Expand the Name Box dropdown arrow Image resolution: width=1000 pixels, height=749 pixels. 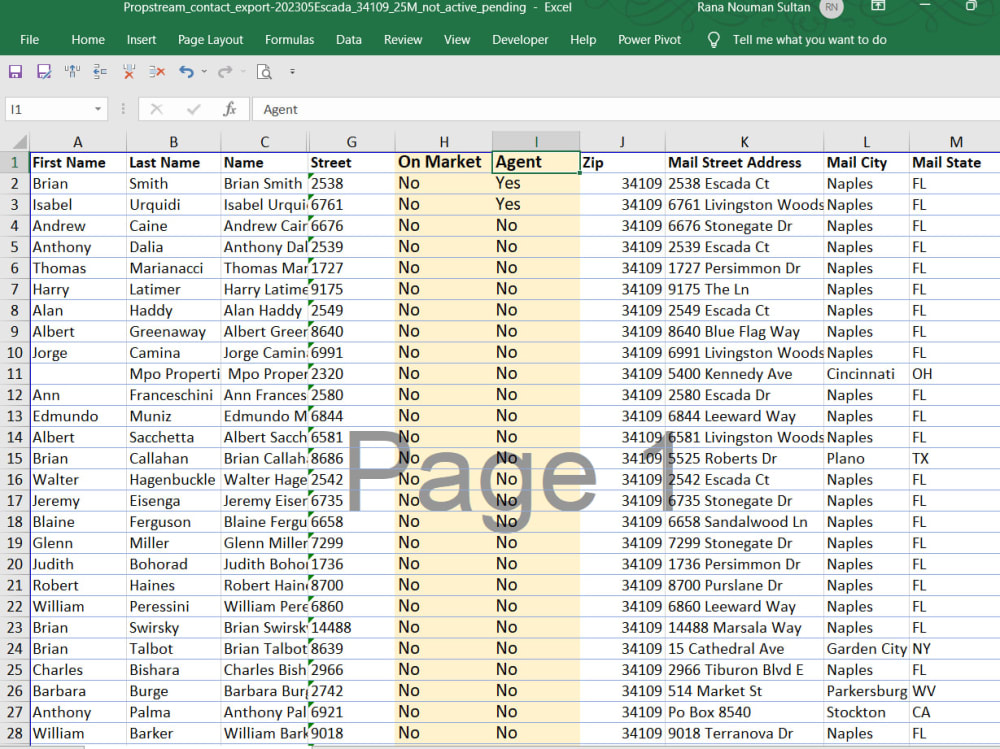[98, 109]
